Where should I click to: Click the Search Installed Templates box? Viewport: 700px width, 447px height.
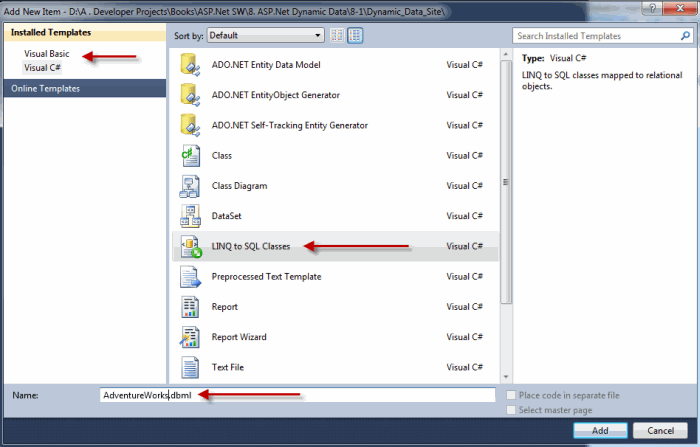603,36
